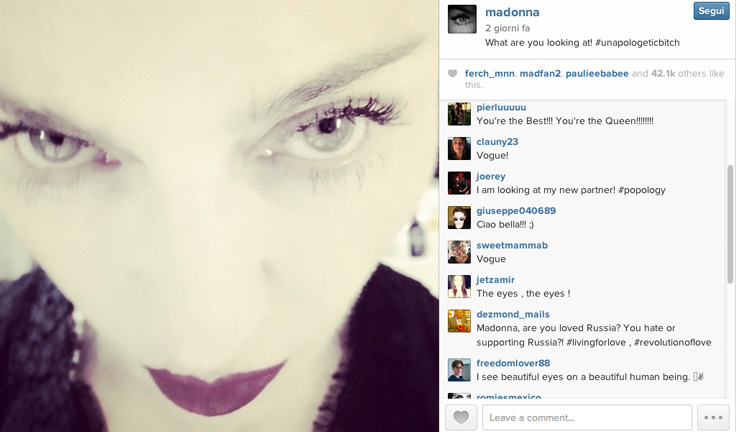Image resolution: width=736 pixels, height=432 pixels.
Task: Click the gray heart beside likes list
Action: coord(452,73)
